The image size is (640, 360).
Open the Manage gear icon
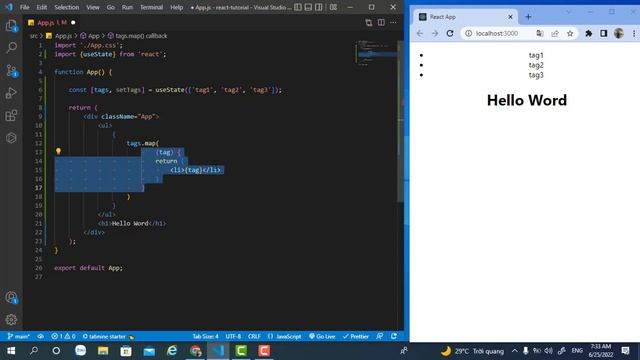tap(11, 319)
